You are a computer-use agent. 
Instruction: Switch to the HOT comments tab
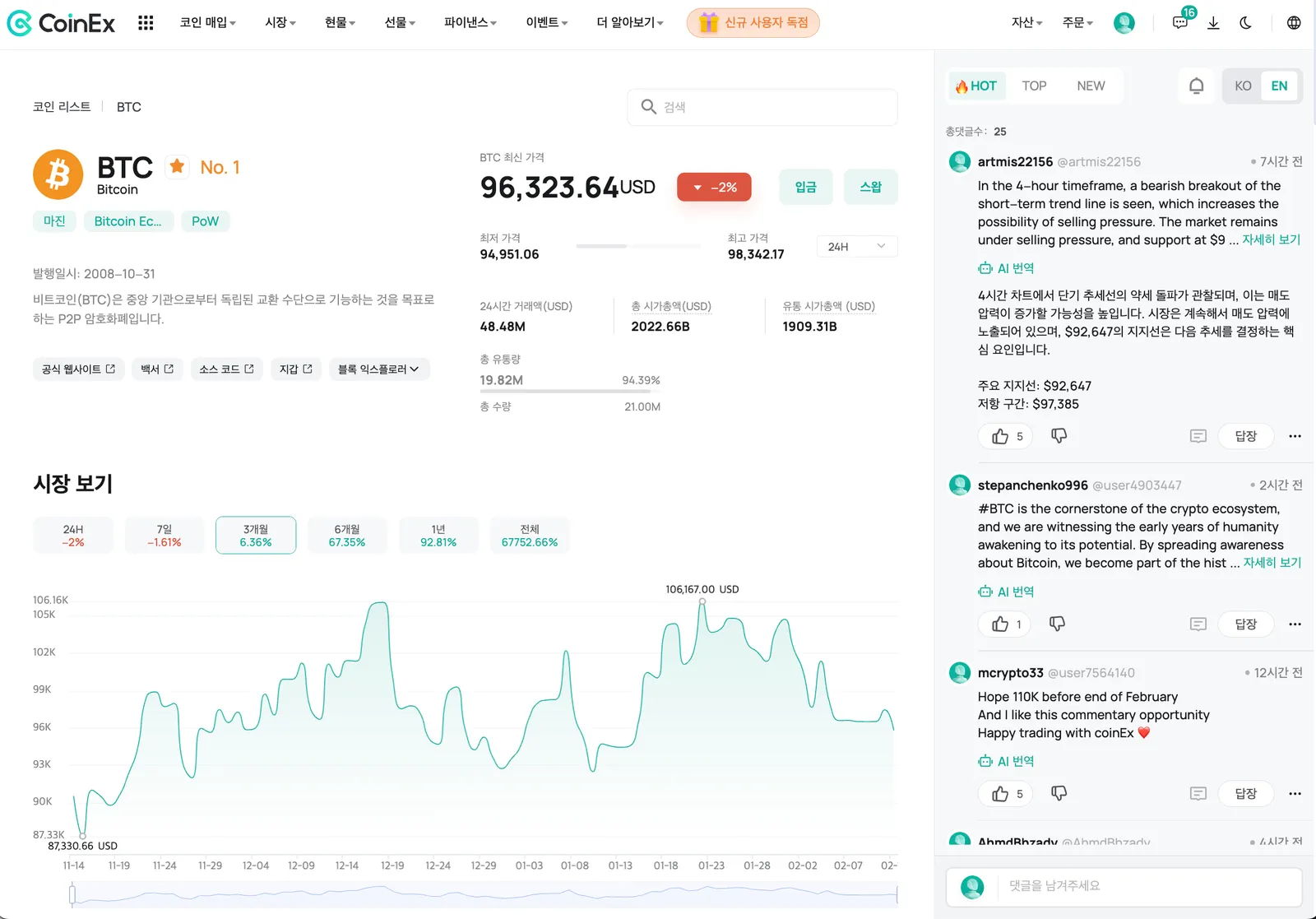point(976,86)
